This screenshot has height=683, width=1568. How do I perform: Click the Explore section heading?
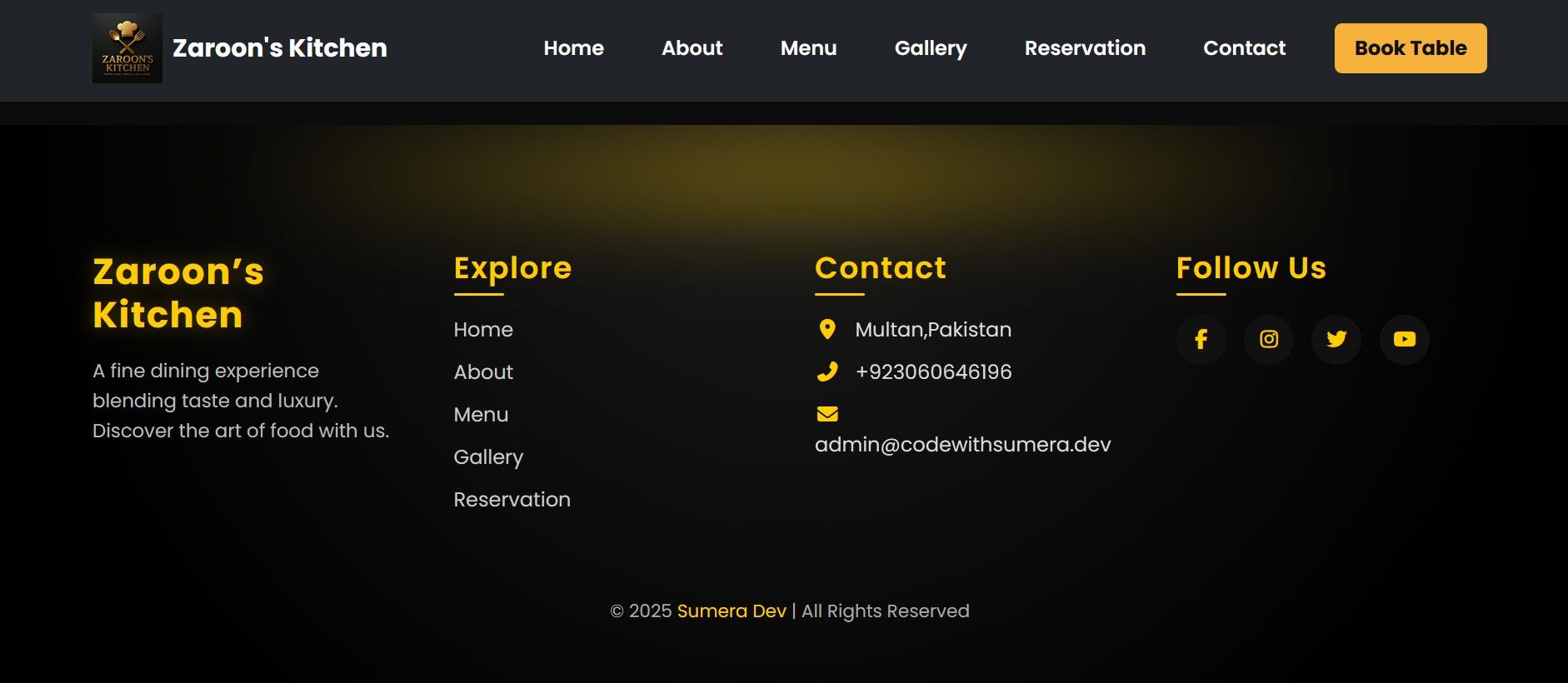pyautogui.click(x=513, y=267)
